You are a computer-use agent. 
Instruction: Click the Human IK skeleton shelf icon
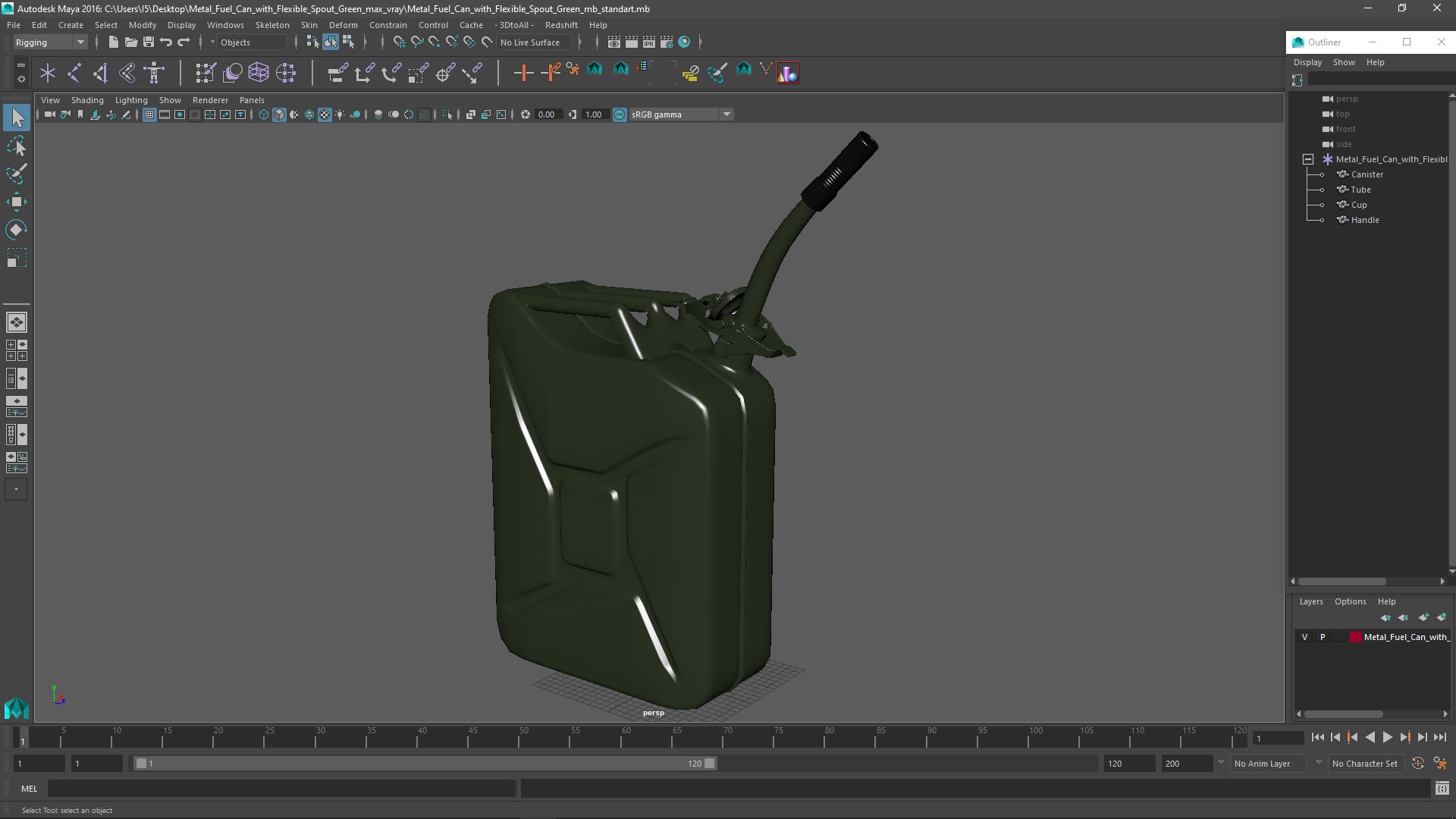tap(154, 73)
